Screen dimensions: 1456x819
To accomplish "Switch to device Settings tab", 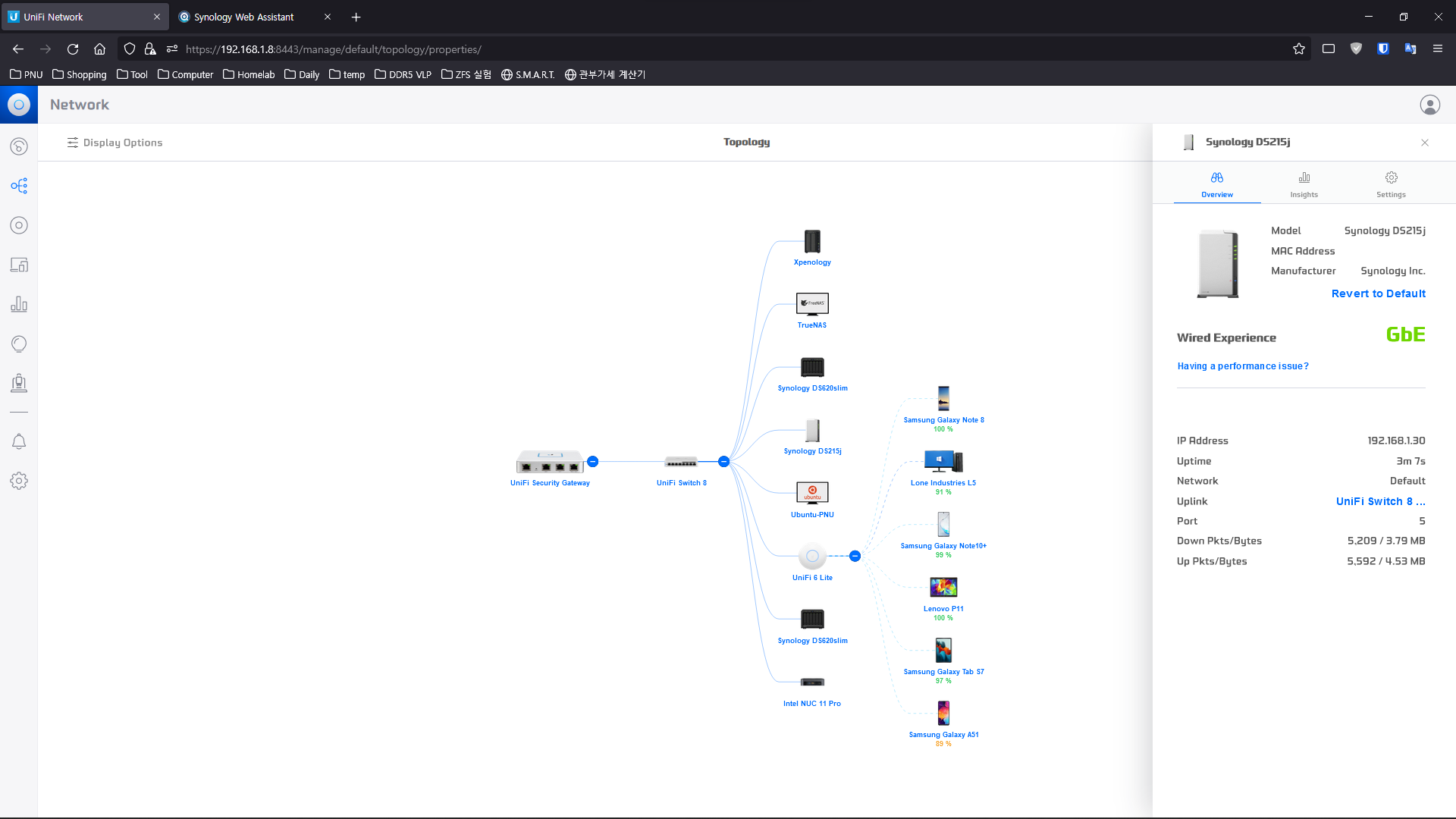I will click(1391, 184).
